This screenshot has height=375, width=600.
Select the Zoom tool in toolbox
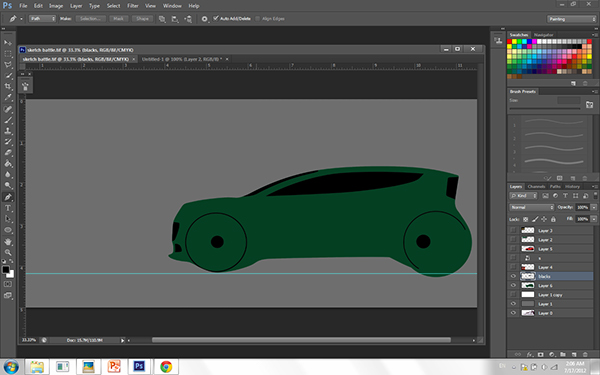click(x=8, y=253)
